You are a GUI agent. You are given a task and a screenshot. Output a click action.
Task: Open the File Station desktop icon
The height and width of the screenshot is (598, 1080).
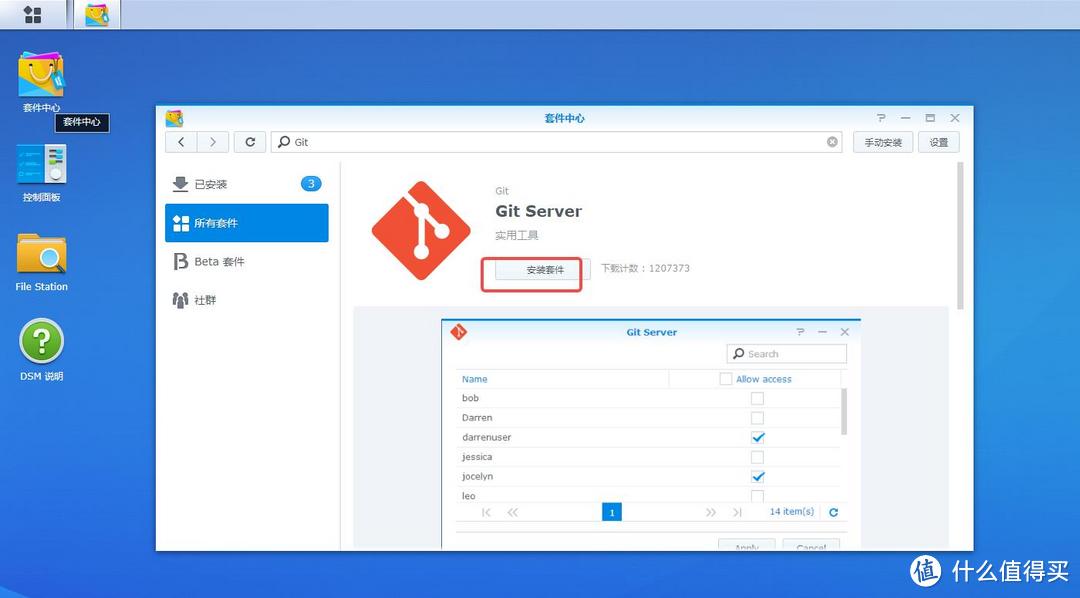pyautogui.click(x=41, y=262)
